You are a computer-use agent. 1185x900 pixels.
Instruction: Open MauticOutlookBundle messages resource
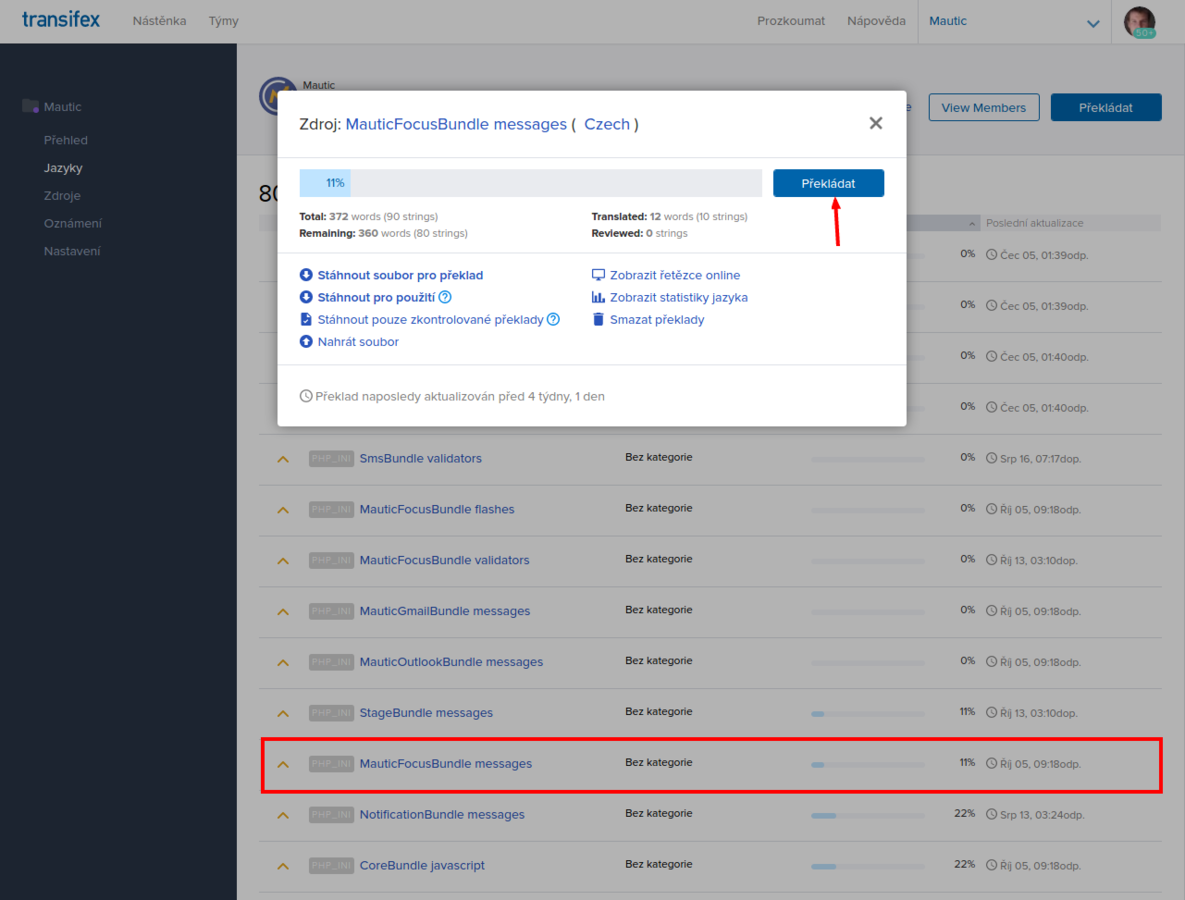451,661
